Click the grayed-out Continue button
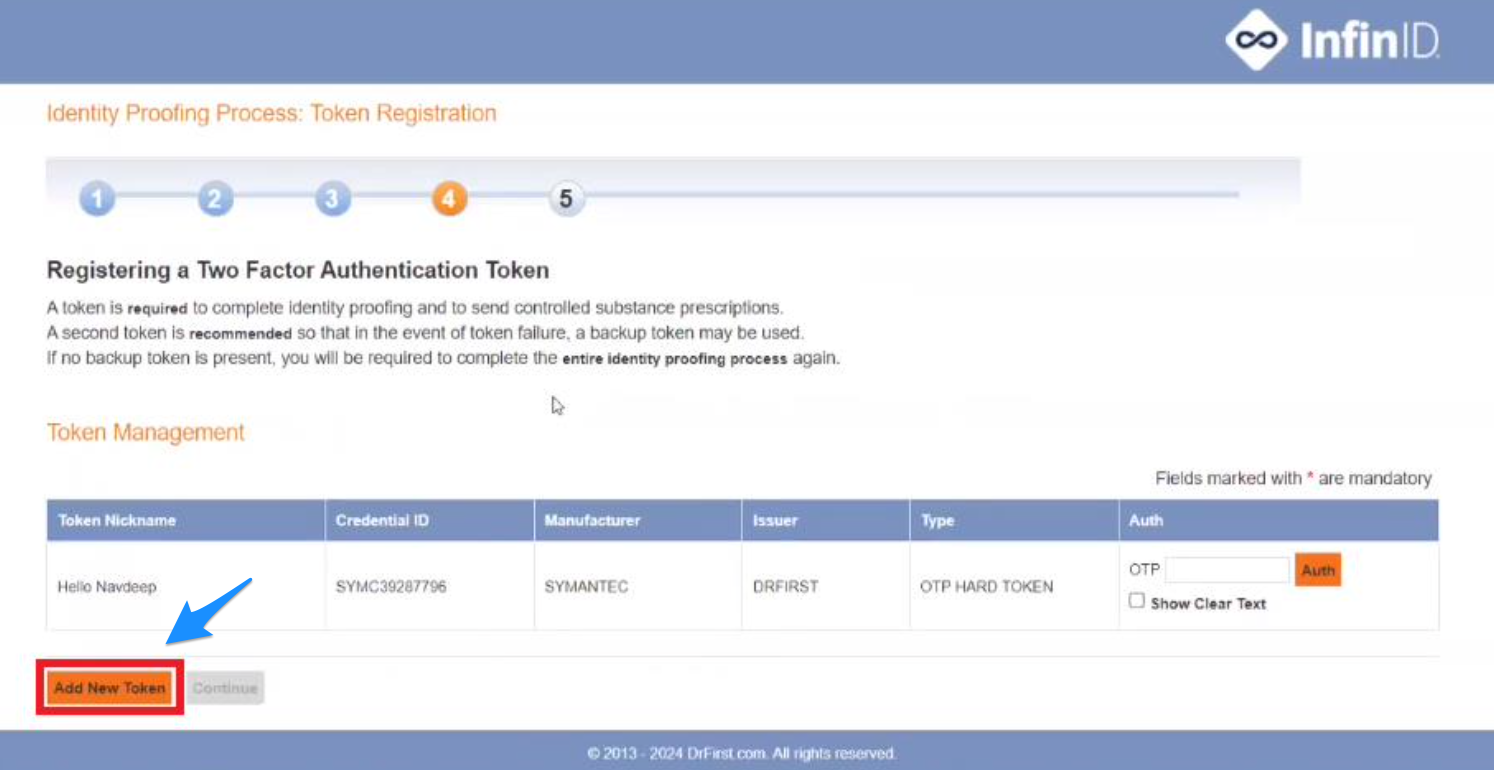The image size is (1494, 770). pyautogui.click(x=224, y=687)
